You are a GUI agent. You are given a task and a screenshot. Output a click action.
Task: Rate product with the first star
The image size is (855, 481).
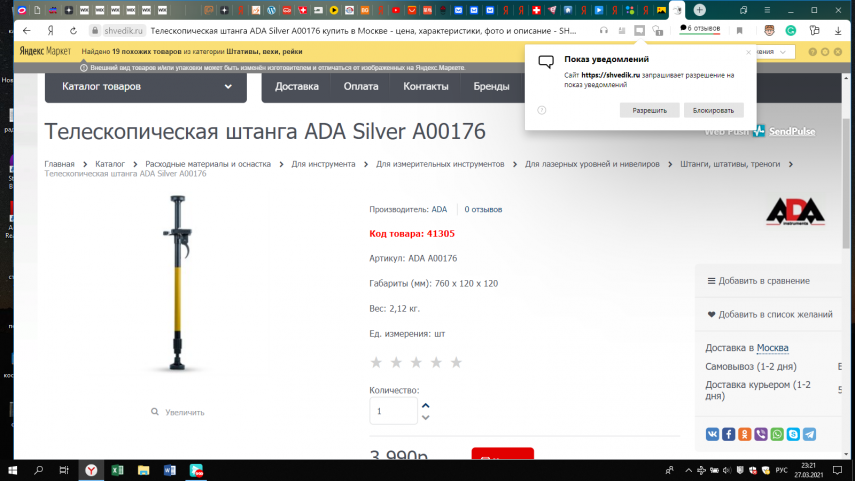click(x=377, y=362)
